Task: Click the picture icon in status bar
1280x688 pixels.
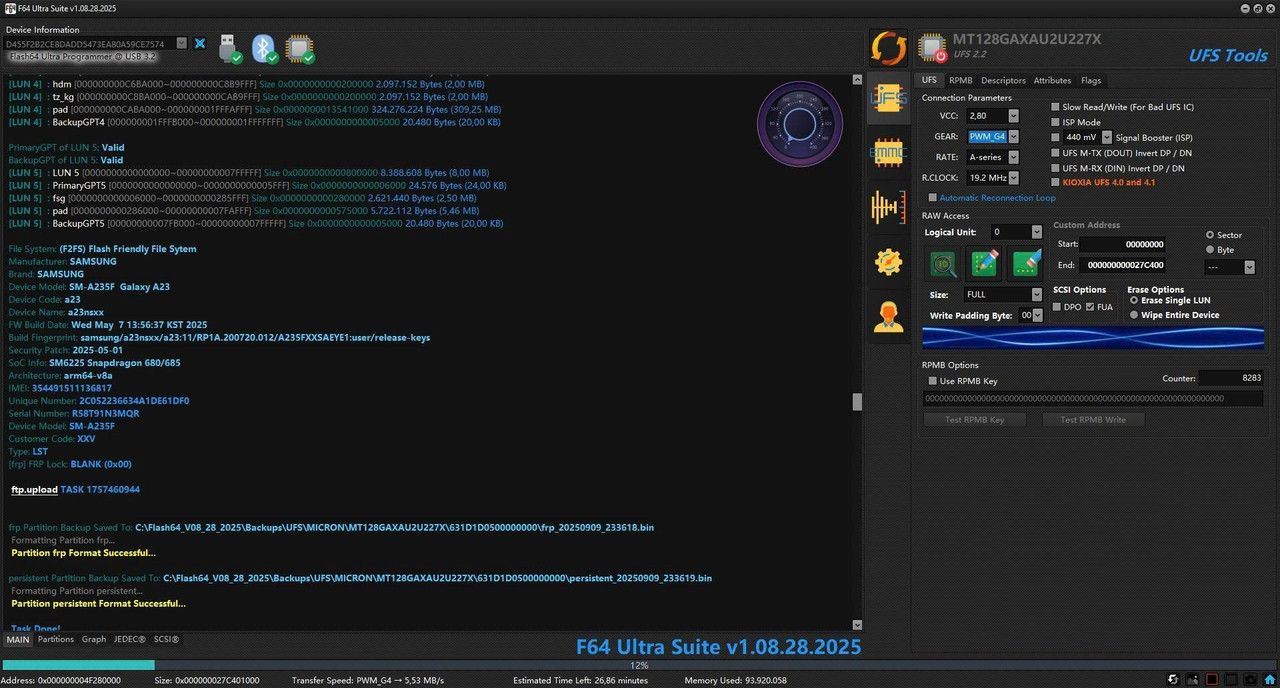Action: tap(1193, 680)
